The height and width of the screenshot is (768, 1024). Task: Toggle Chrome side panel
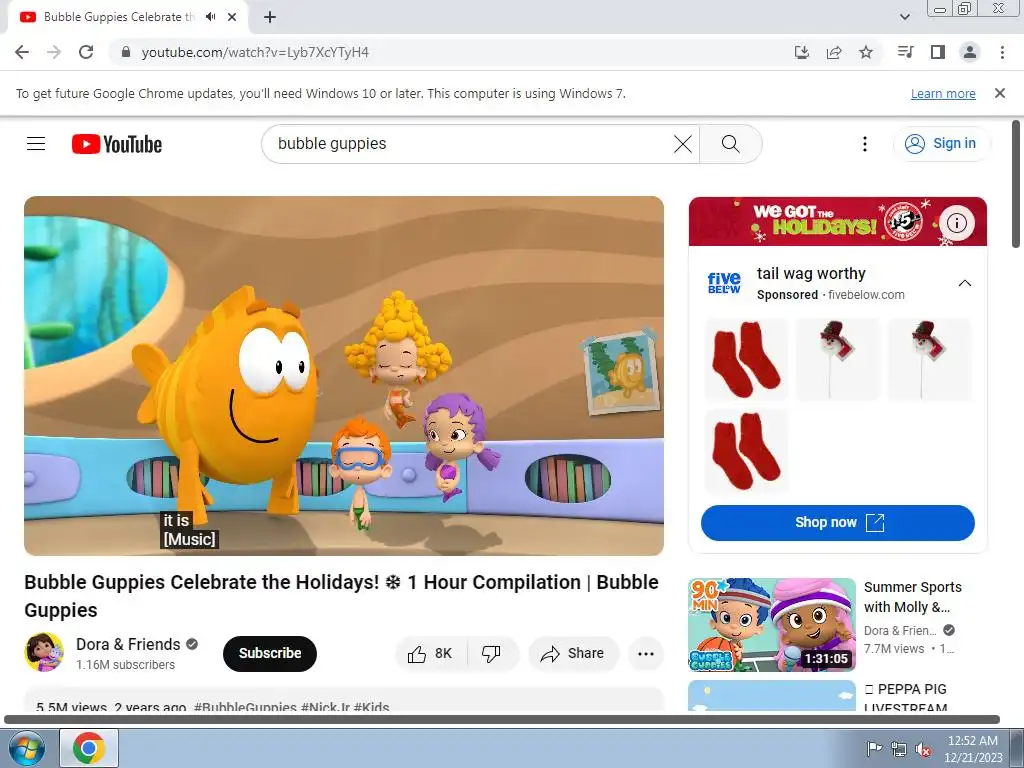pyautogui.click(x=938, y=52)
